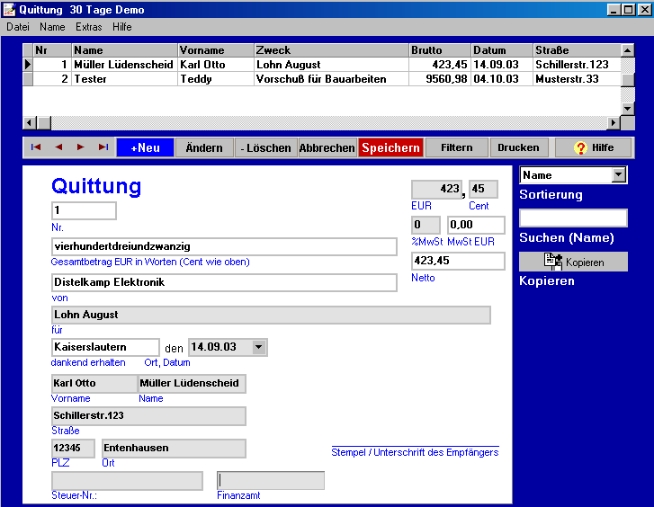Click the Kopieren button with copy icon
The image size is (654, 507).
pyautogui.click(x=573, y=261)
